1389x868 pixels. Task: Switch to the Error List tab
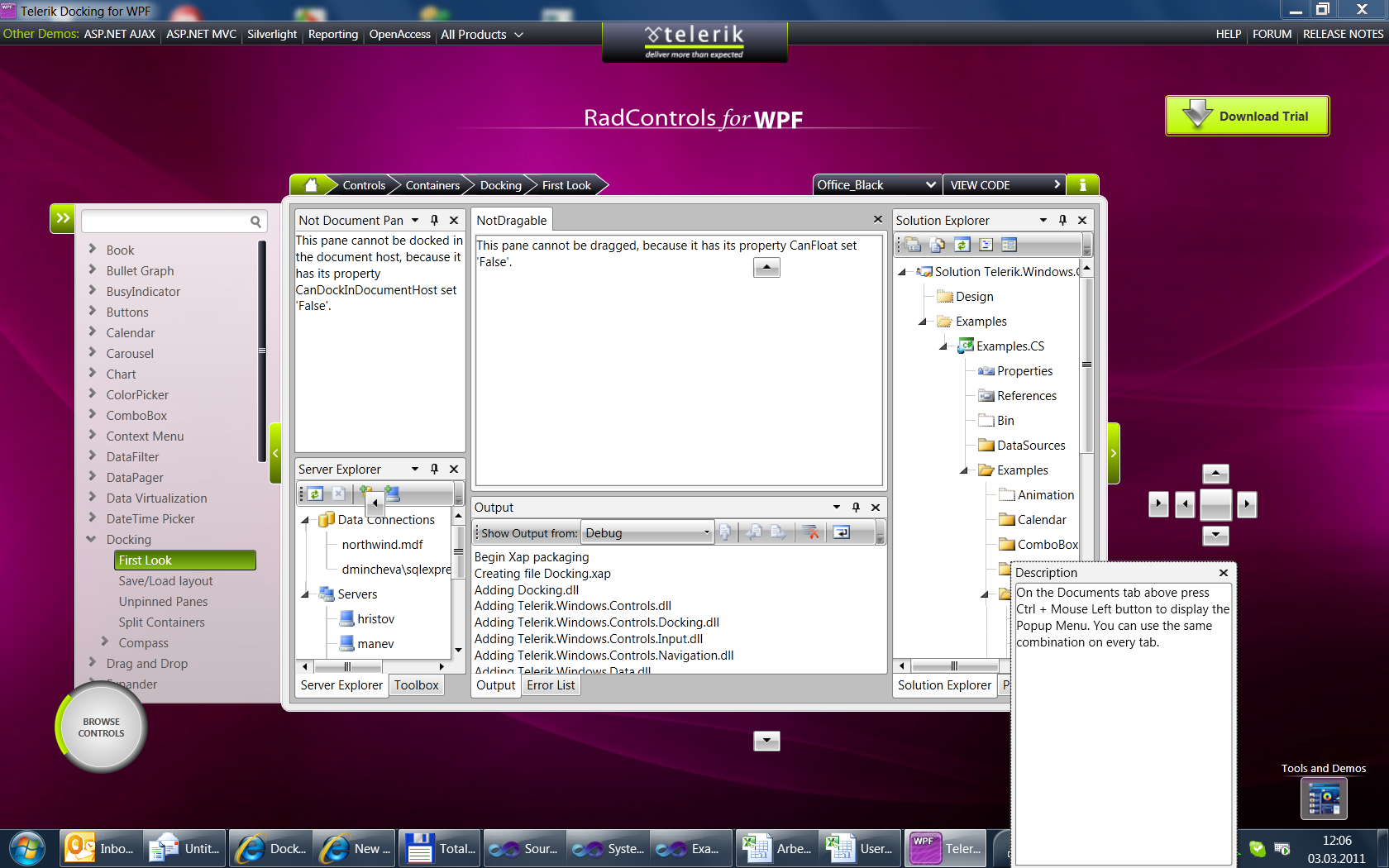point(551,684)
